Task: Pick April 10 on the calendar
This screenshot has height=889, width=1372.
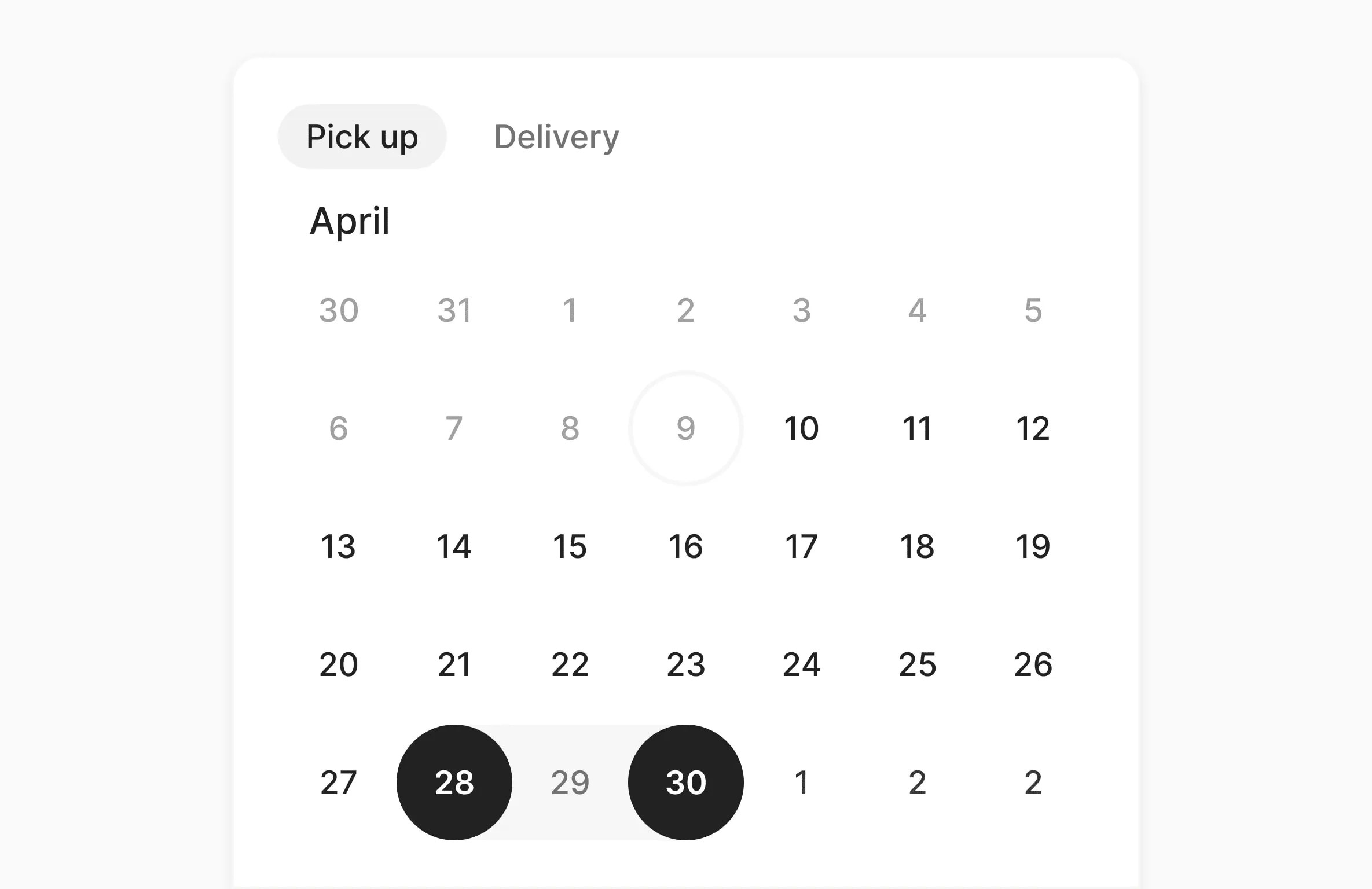Action: tap(802, 428)
